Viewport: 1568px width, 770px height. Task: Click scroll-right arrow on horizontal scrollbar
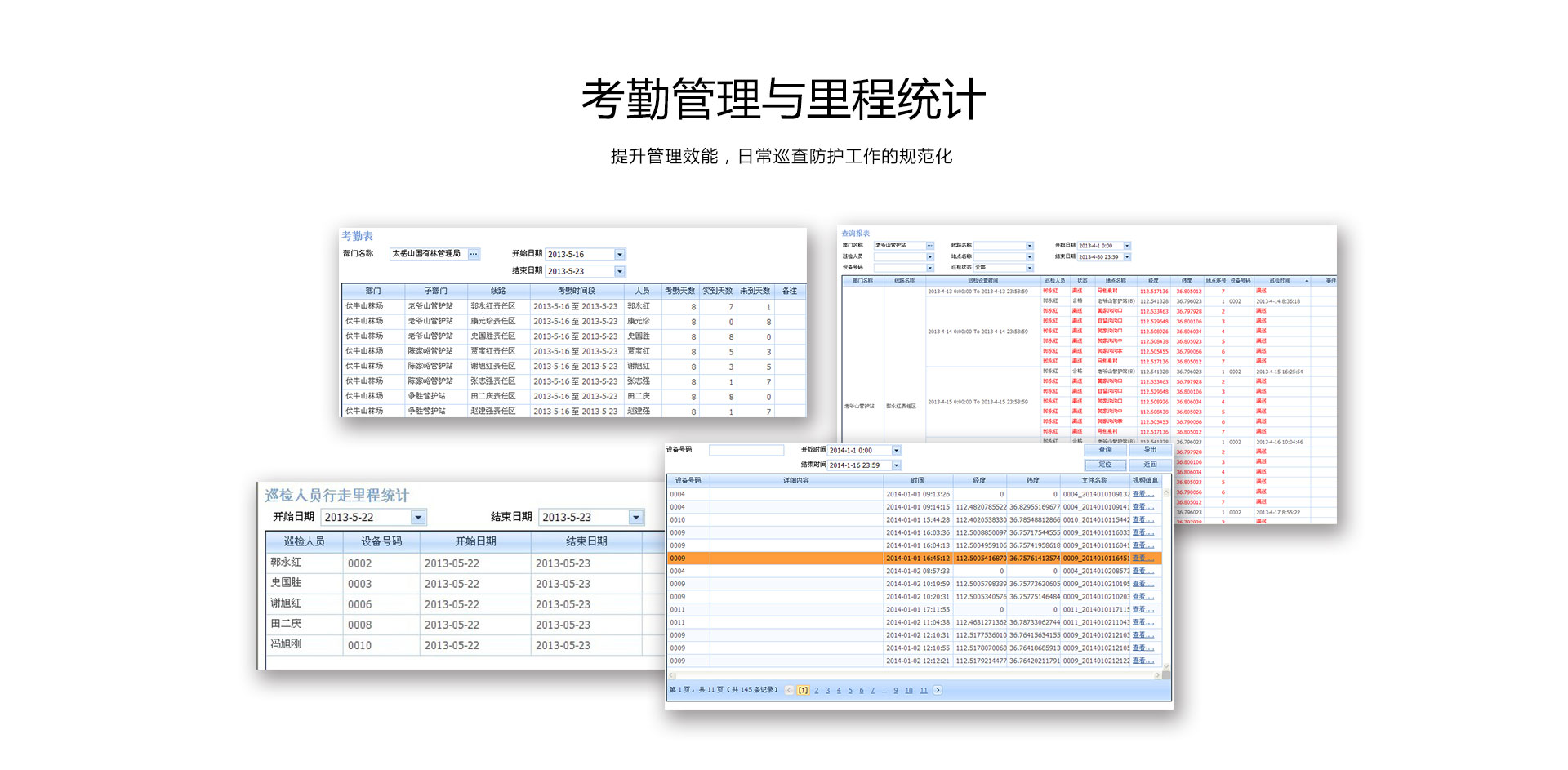pyautogui.click(x=1157, y=675)
